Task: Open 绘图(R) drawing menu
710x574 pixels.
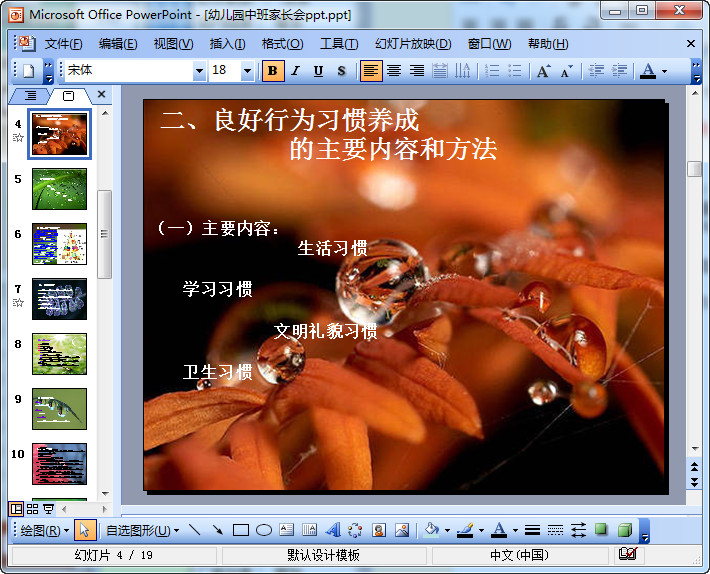Action: click(44, 530)
